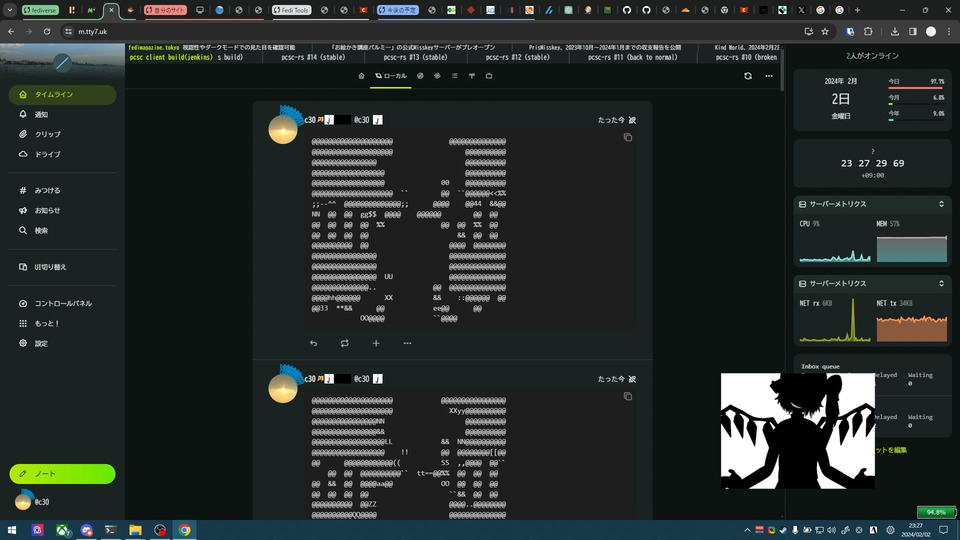Click the pcsc-rs #11 (back to normal) ticker item
960x540 pixels.
point(632,57)
